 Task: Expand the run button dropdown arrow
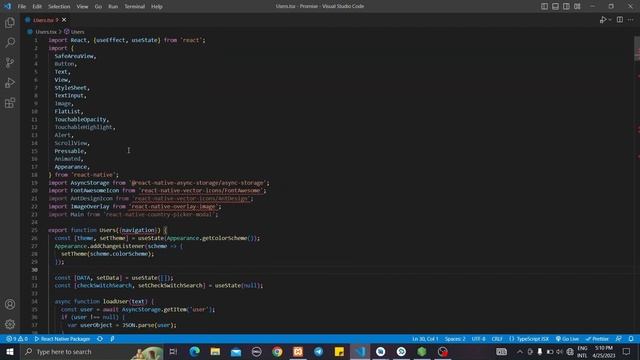click(x=610, y=20)
